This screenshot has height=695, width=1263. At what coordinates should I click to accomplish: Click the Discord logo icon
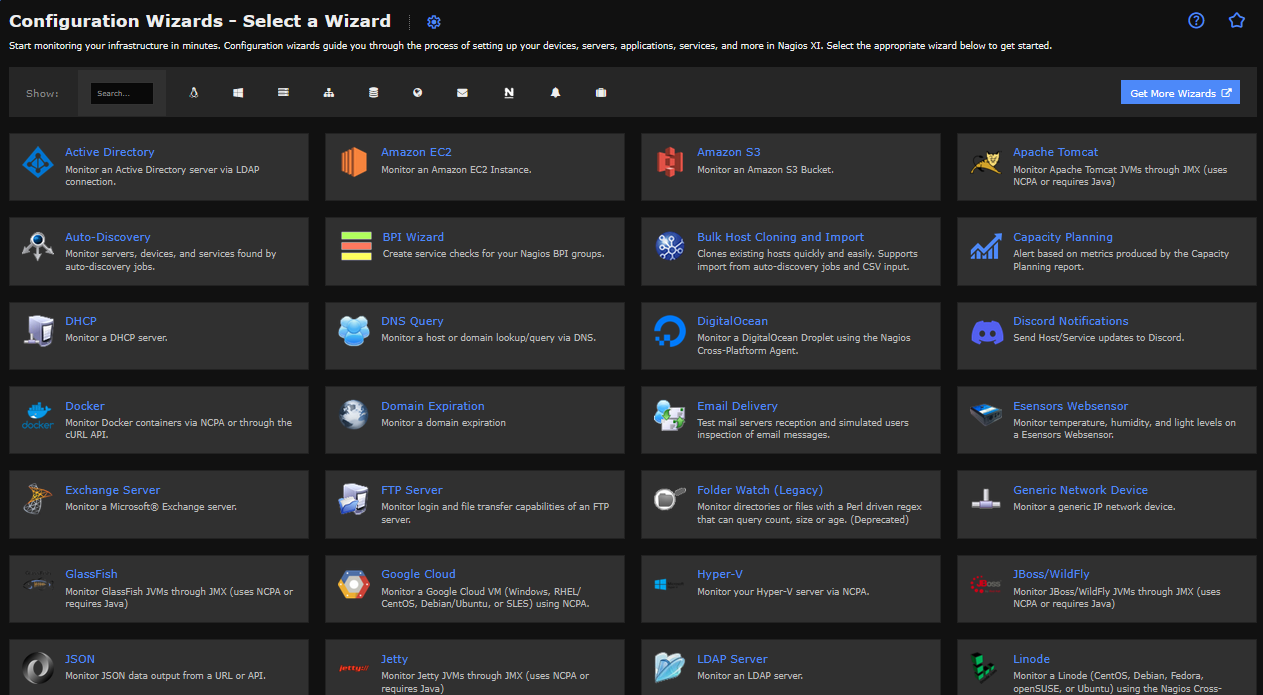[x=986, y=331]
